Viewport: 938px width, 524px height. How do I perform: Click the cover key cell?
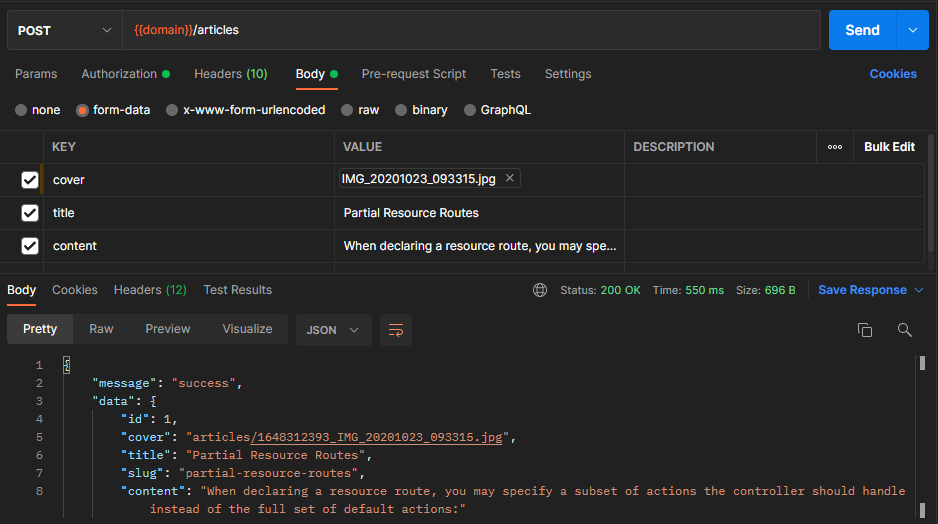(188, 180)
